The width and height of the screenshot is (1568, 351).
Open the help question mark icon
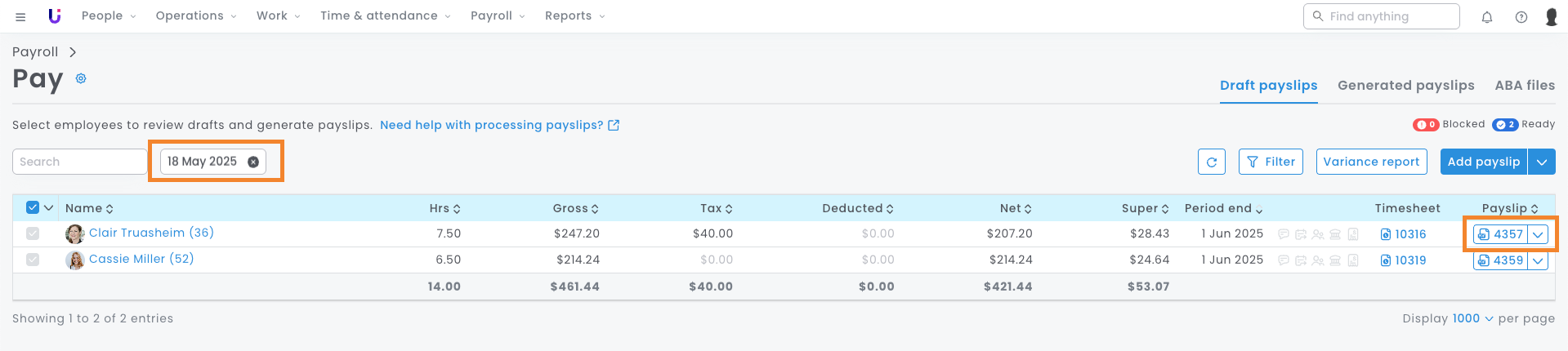[x=1521, y=16]
